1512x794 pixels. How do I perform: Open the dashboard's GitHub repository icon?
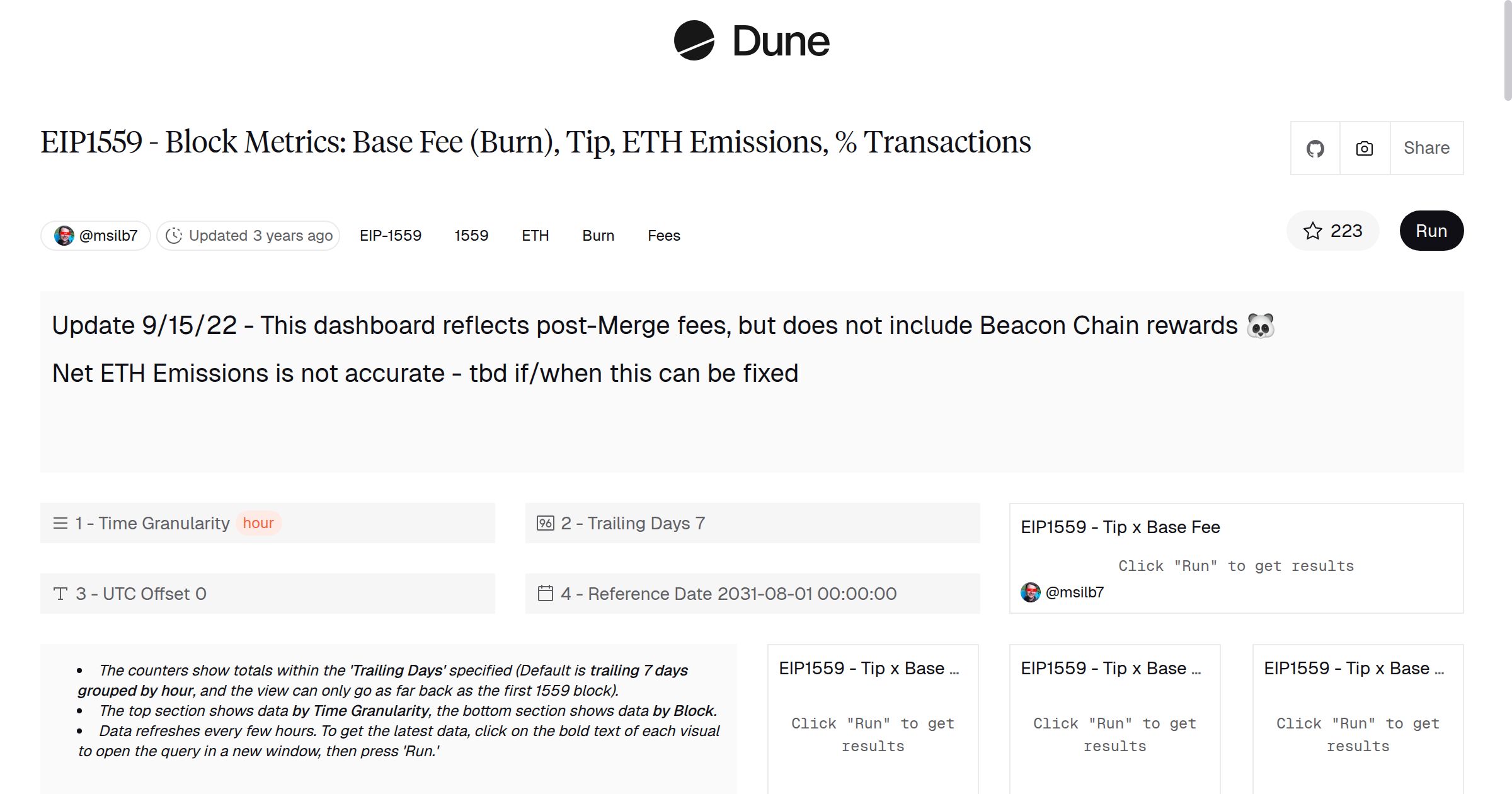coord(1316,147)
